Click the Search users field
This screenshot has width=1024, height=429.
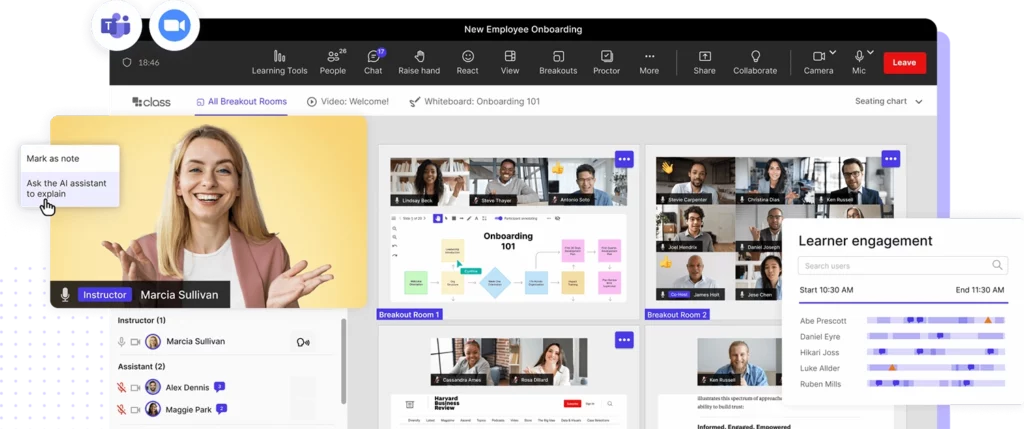(x=895, y=265)
